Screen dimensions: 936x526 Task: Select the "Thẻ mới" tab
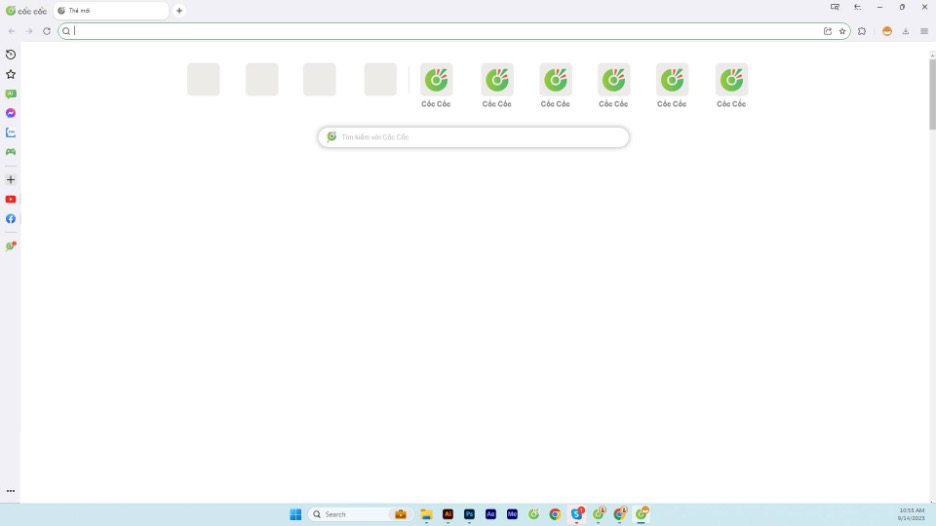[110, 11]
